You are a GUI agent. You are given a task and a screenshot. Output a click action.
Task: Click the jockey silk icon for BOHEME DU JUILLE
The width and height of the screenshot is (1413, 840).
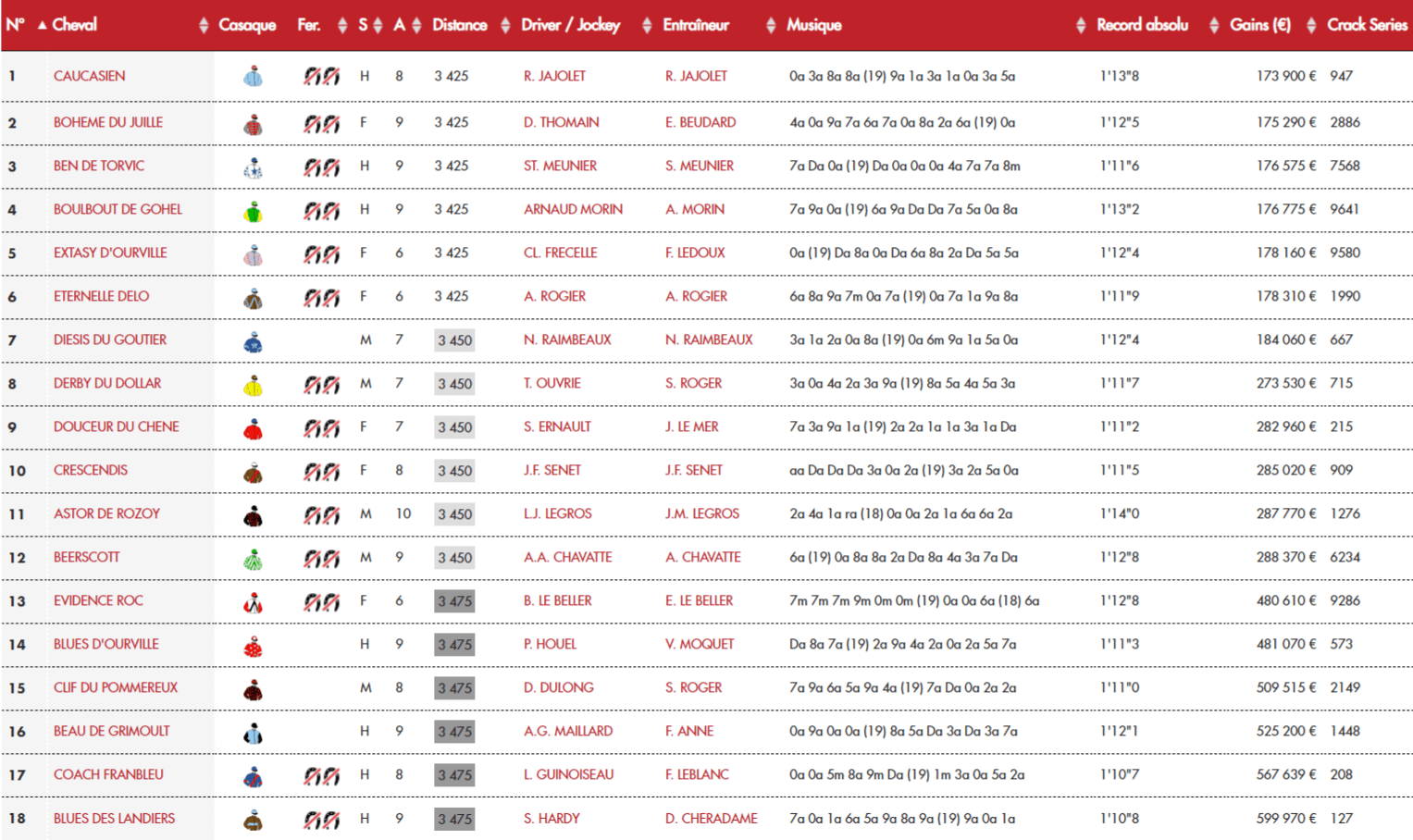[x=253, y=123]
